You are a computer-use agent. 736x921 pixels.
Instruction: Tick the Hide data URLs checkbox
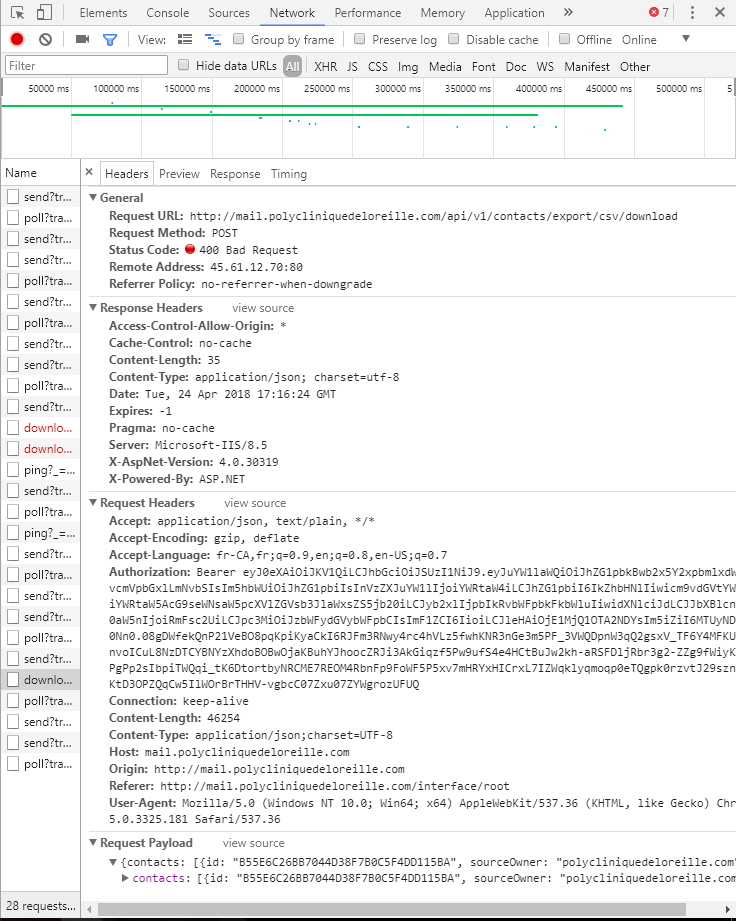[183, 66]
